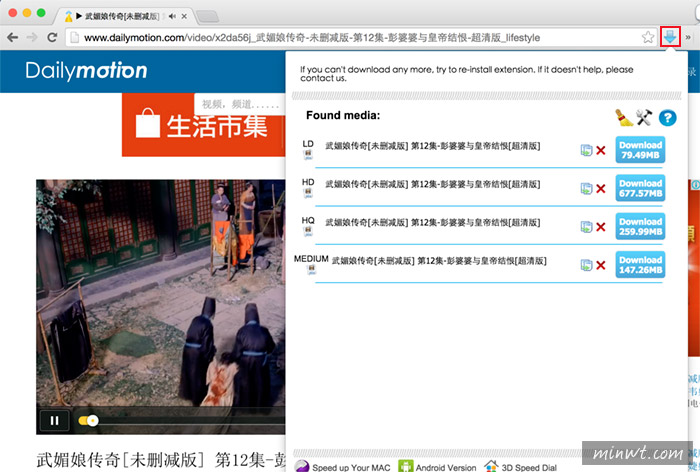Copy link for the LD media row

click(586, 150)
